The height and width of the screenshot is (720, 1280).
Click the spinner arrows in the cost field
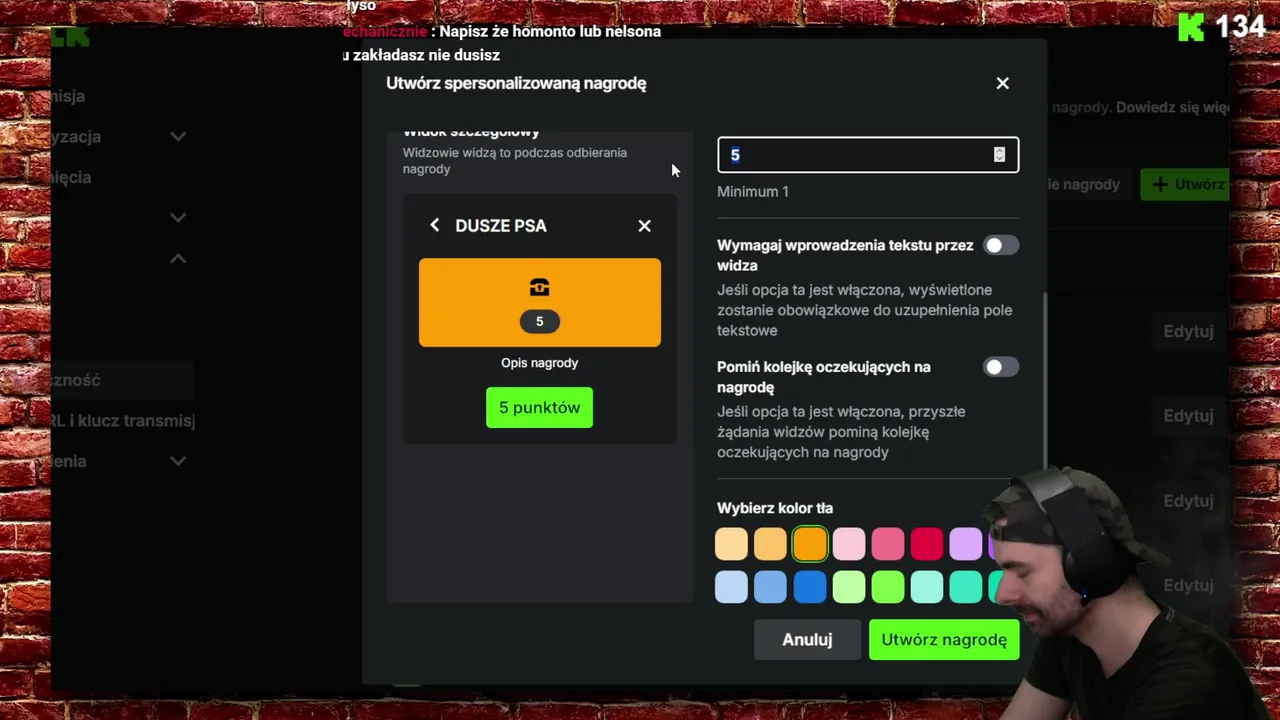(999, 154)
